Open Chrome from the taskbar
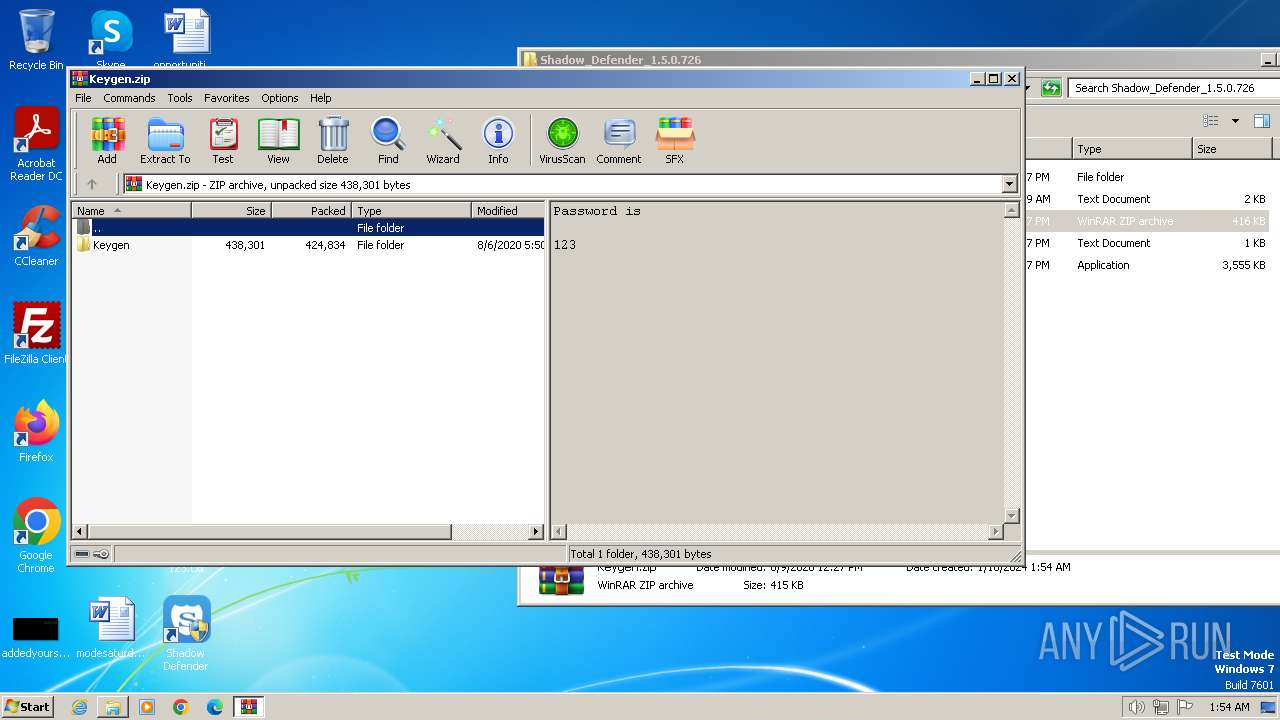 point(180,707)
